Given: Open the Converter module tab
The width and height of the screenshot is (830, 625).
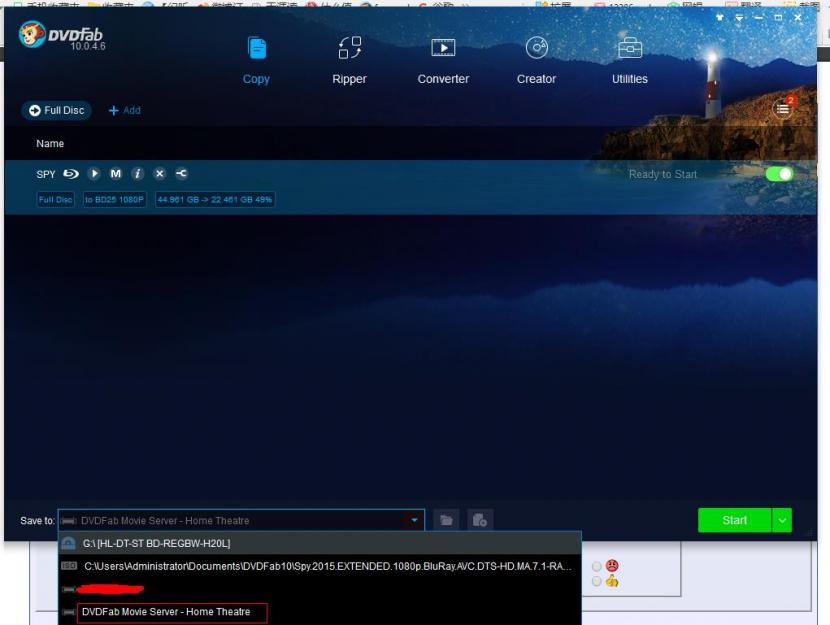Looking at the screenshot, I should tap(443, 60).
